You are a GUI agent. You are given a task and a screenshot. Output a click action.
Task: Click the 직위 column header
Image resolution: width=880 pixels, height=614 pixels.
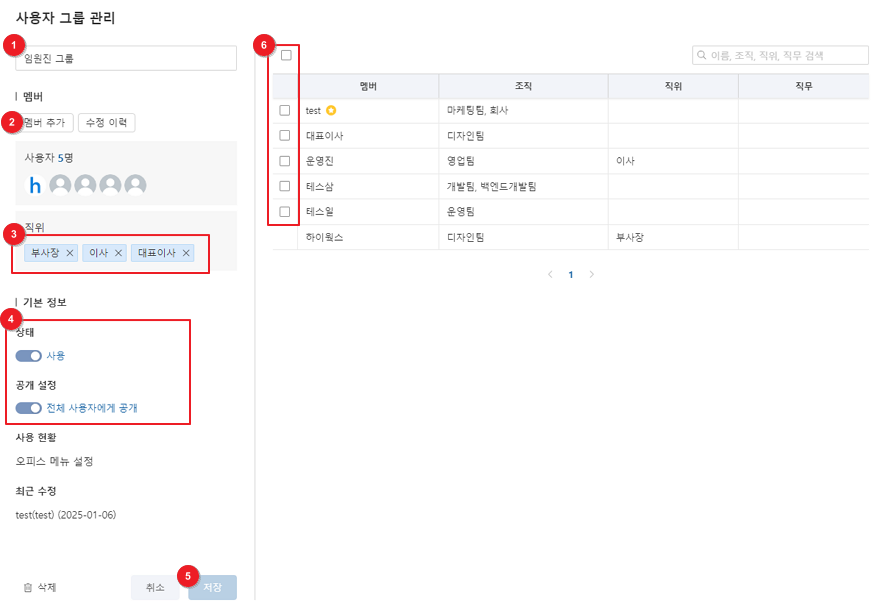point(673,87)
